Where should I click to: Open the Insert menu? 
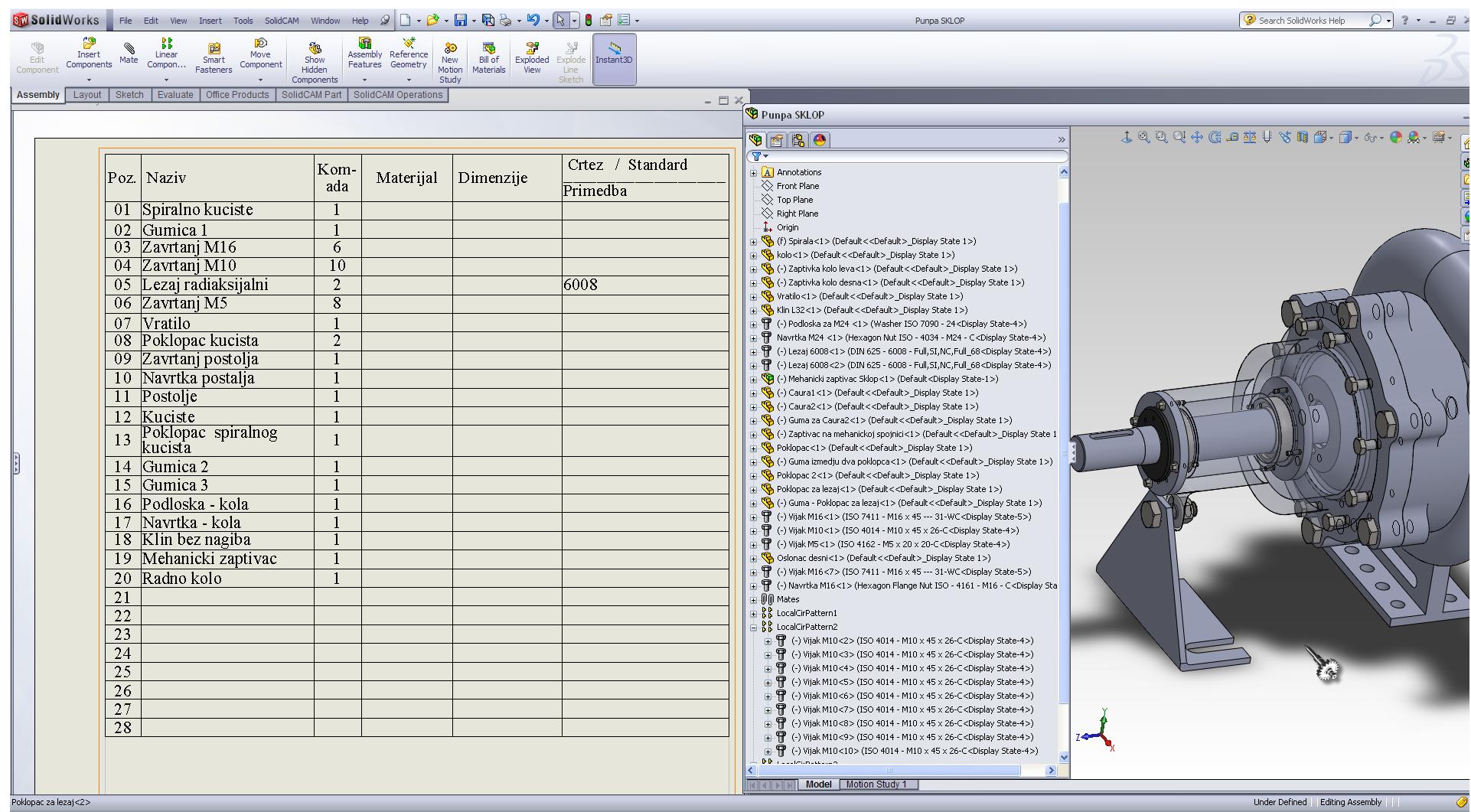[x=210, y=21]
